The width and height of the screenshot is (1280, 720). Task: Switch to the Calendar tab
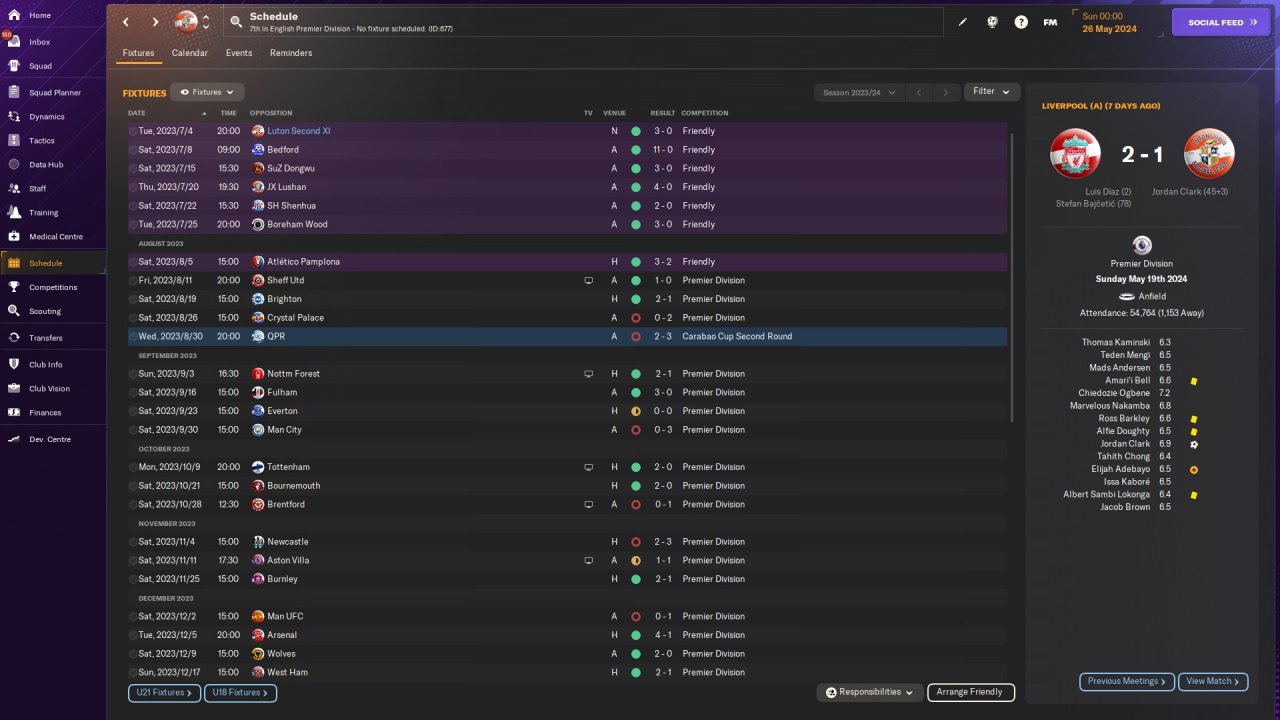click(190, 53)
